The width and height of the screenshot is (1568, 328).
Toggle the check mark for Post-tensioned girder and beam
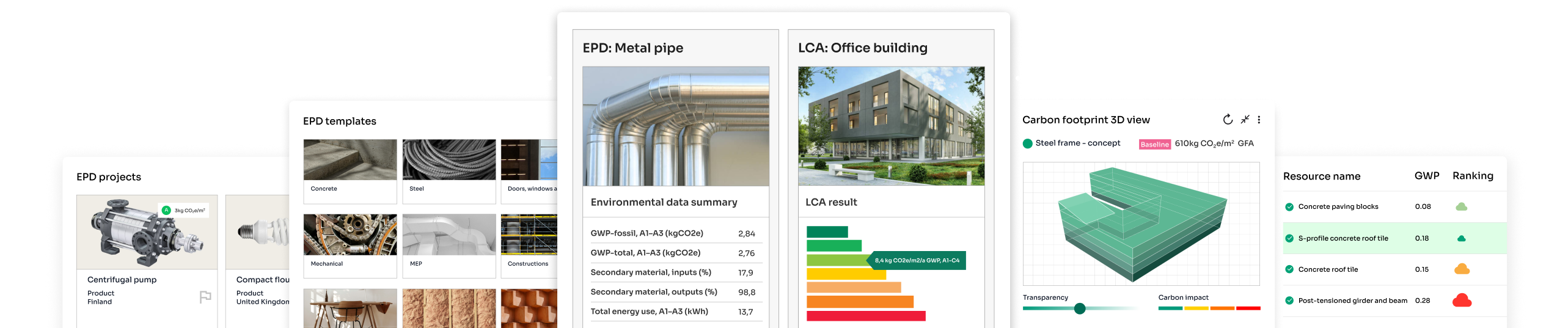pos(1289,301)
